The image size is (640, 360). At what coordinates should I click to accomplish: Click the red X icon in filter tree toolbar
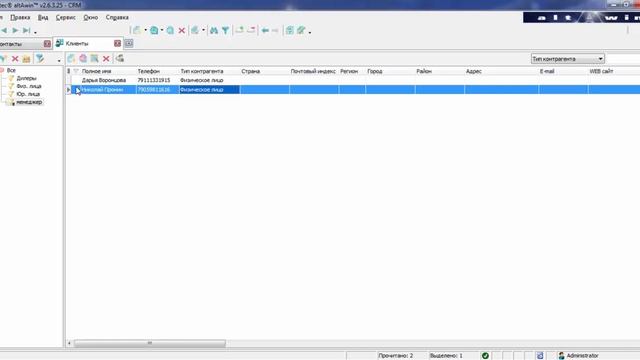pyautogui.click(x=15, y=59)
